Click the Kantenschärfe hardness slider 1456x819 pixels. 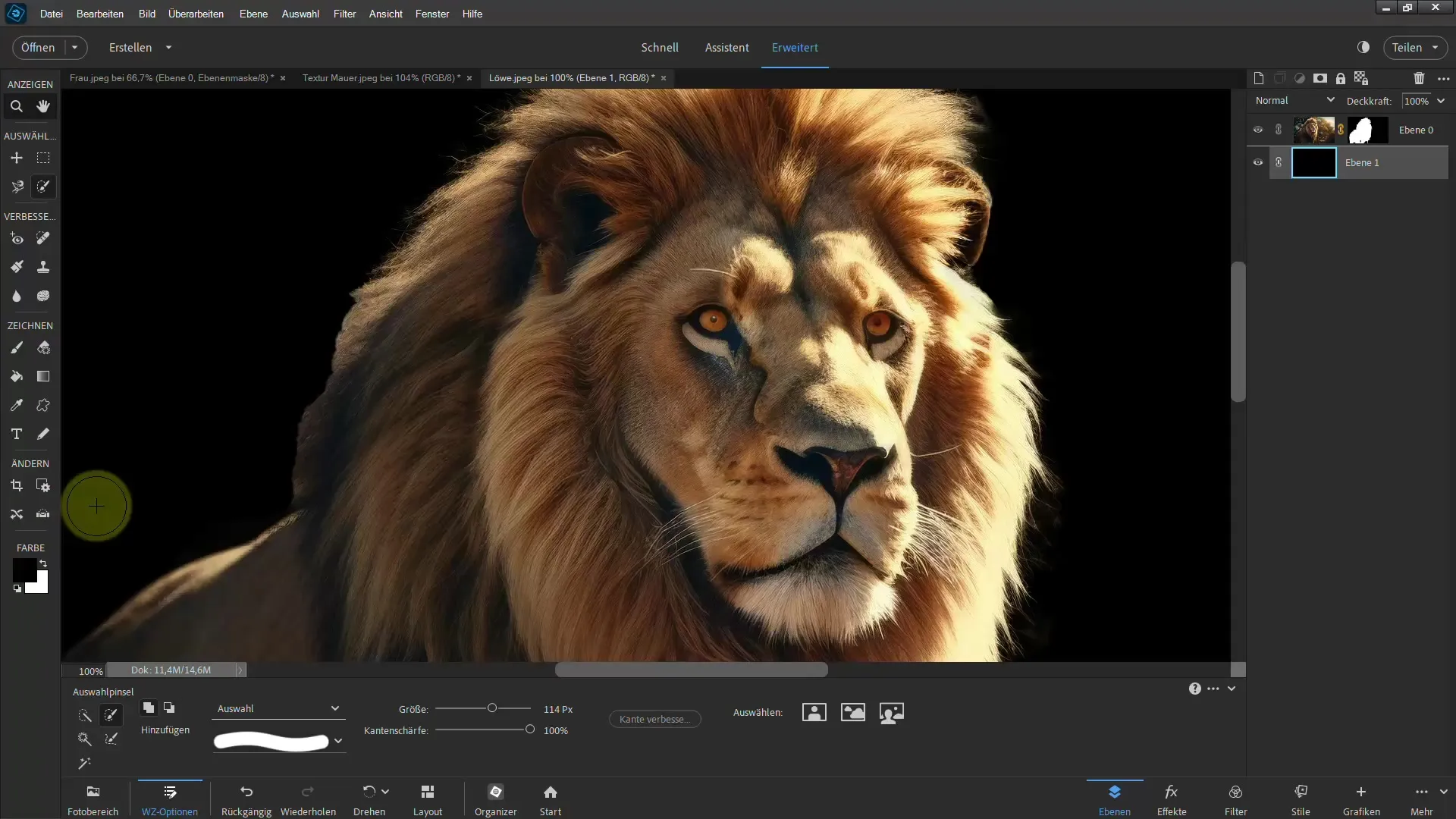pyautogui.click(x=483, y=730)
